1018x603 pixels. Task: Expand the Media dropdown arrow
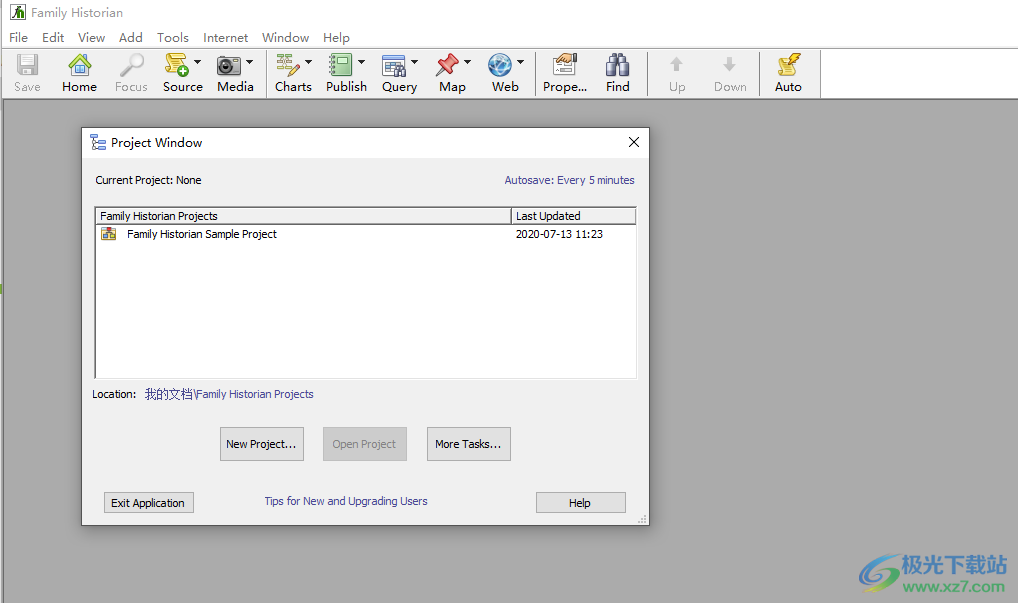pyautogui.click(x=249, y=62)
